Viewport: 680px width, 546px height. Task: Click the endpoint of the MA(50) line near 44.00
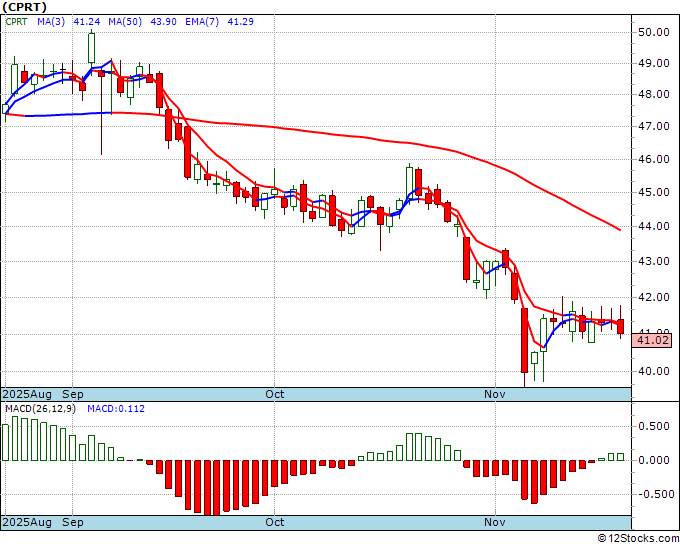pyautogui.click(x=620, y=230)
